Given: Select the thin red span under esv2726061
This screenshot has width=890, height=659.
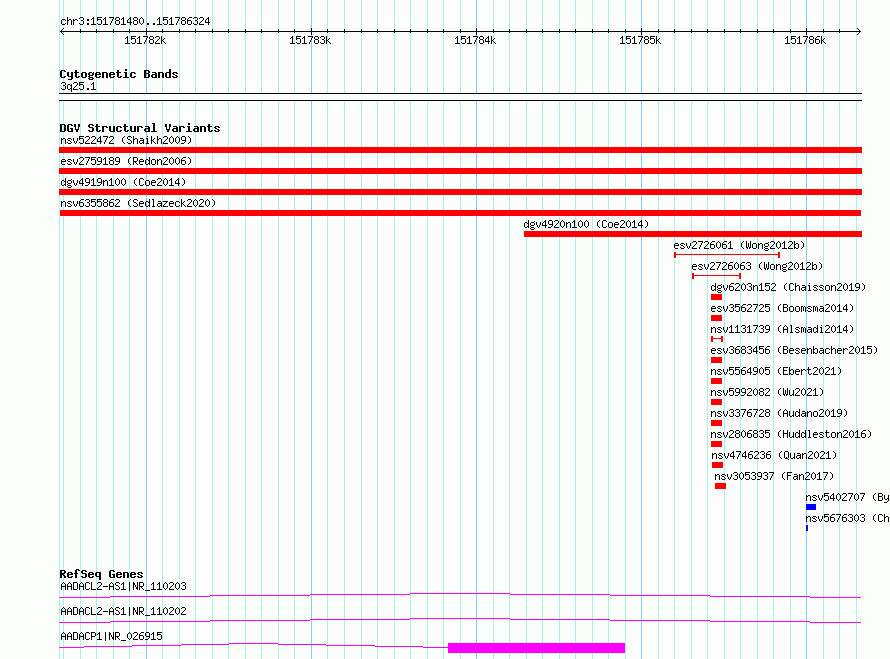Looking at the screenshot, I should point(727,255).
